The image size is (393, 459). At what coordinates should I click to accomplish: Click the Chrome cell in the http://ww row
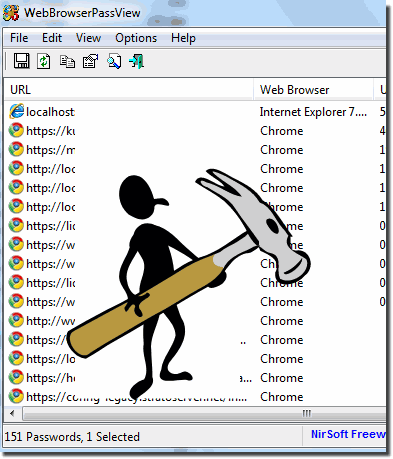(282, 321)
